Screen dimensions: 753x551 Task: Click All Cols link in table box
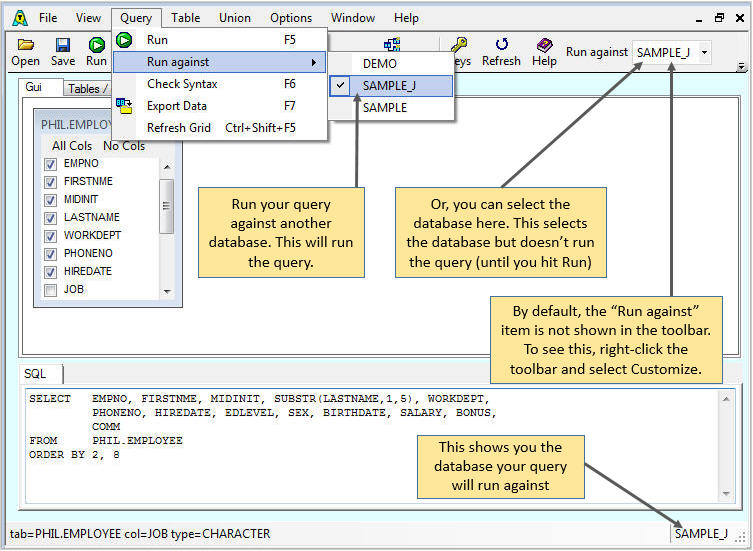point(72,146)
